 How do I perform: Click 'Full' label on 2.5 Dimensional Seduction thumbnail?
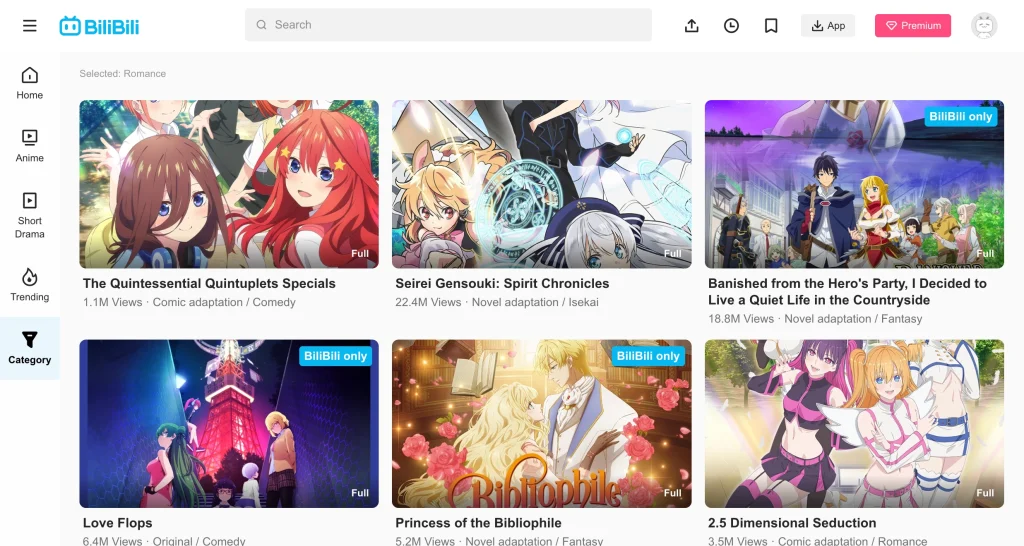[x=985, y=493]
